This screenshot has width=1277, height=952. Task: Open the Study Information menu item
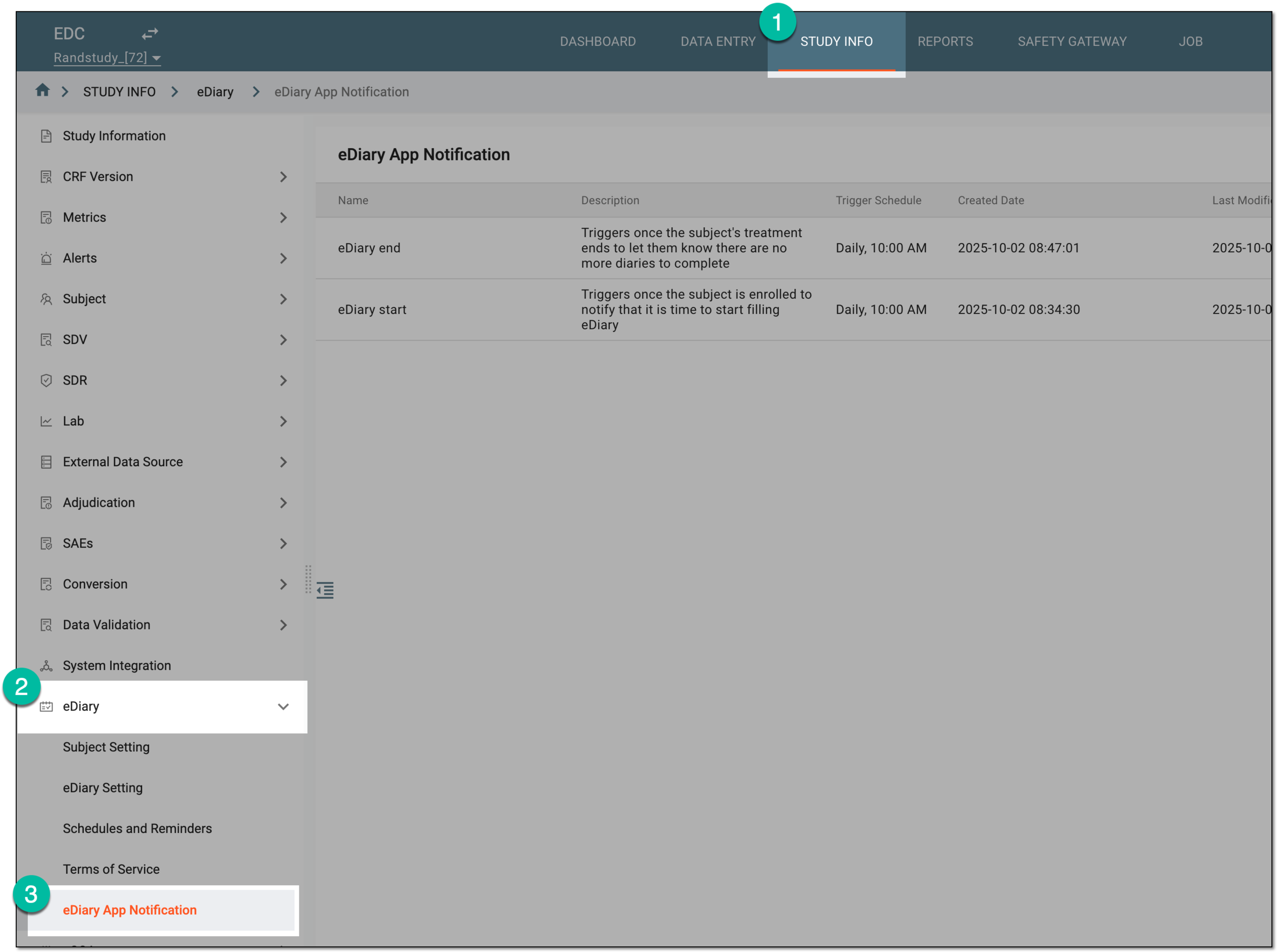[114, 136]
